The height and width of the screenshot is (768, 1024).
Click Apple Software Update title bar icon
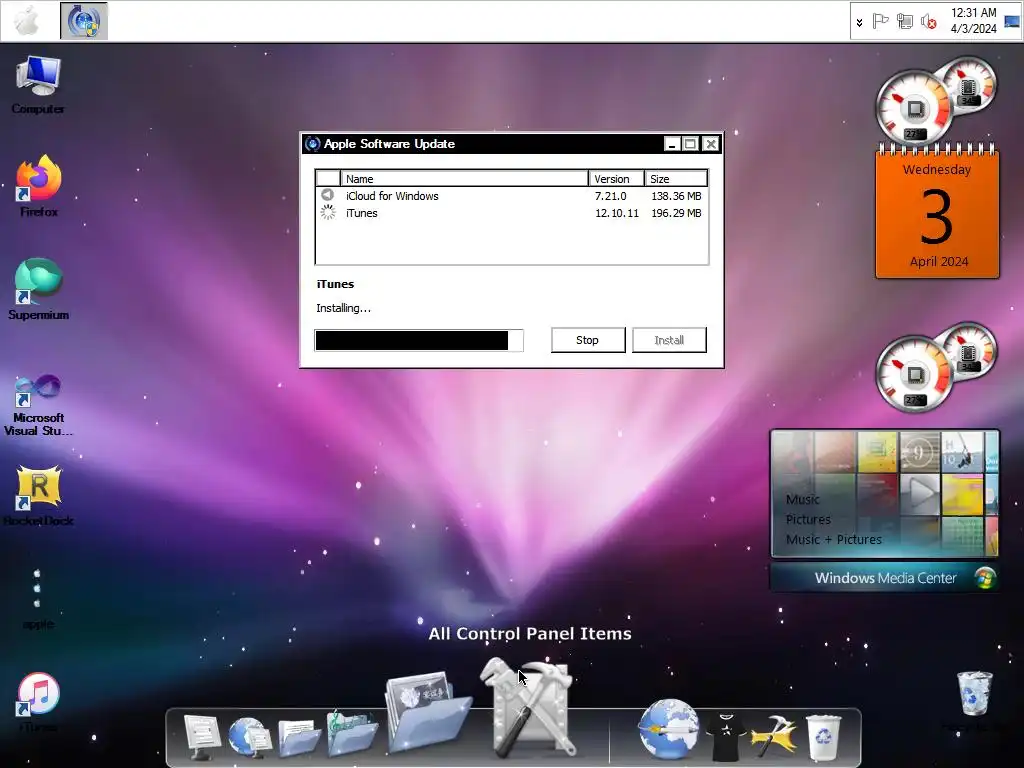coord(313,144)
